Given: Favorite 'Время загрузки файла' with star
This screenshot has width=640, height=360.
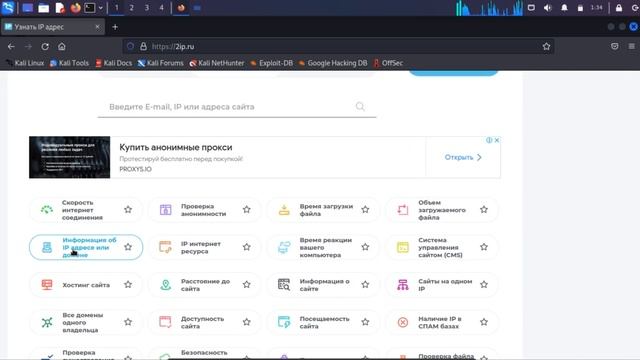Looking at the screenshot, I should pos(365,209).
